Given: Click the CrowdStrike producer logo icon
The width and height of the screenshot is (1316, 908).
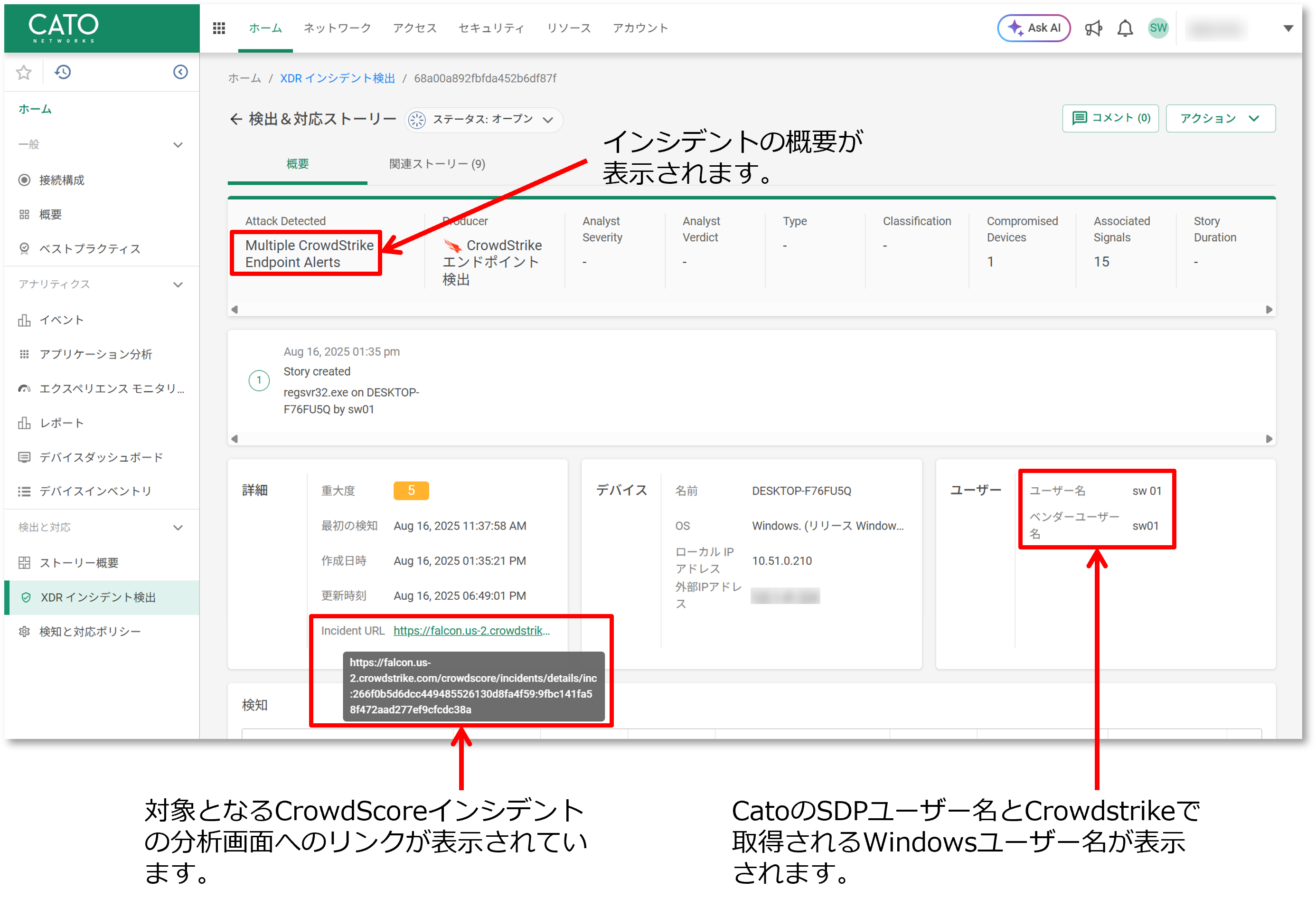Looking at the screenshot, I should [453, 246].
